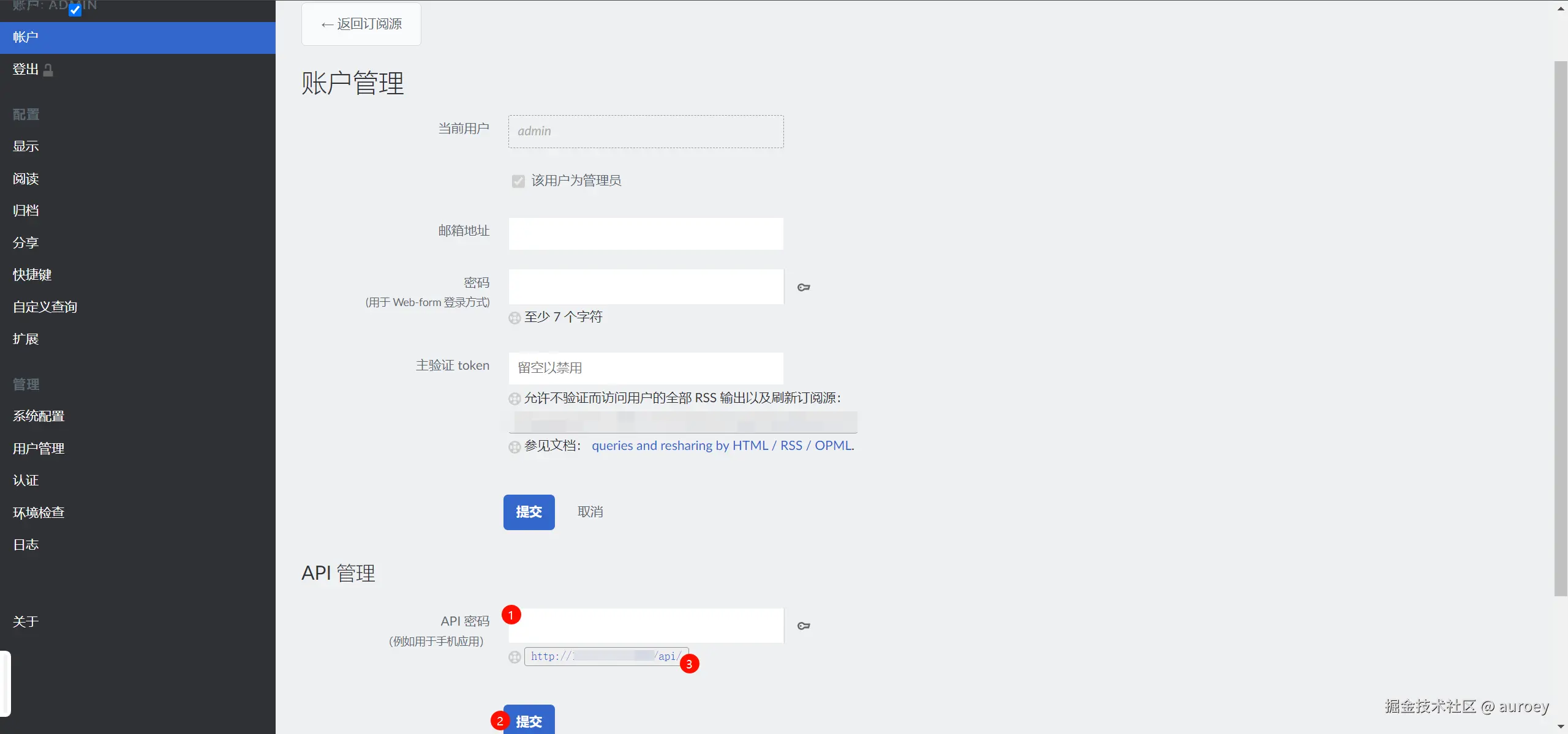Toggle the blue checkbox at sidebar top
1568x734 pixels.
(75, 10)
